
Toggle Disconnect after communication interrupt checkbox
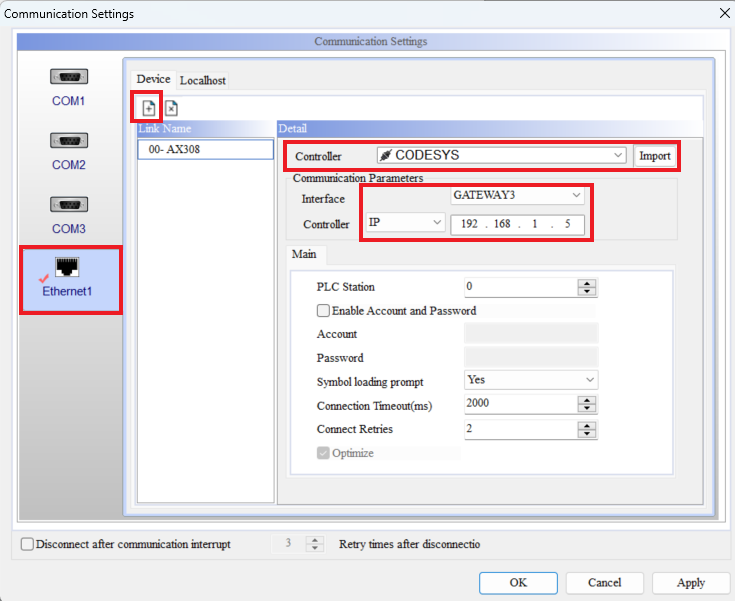tap(28, 544)
